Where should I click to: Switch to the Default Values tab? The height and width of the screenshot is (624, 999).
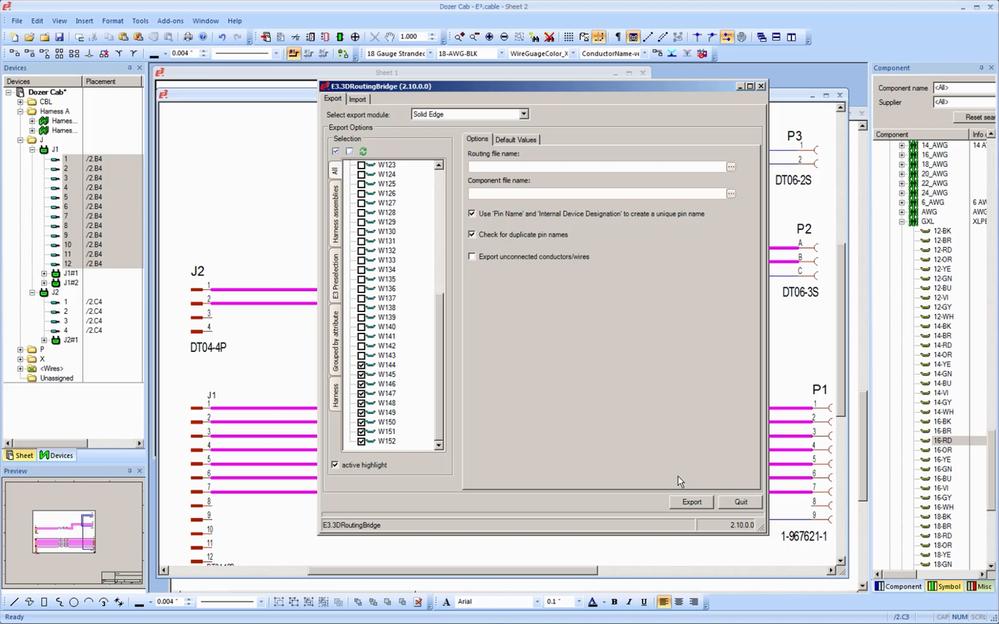(516, 140)
